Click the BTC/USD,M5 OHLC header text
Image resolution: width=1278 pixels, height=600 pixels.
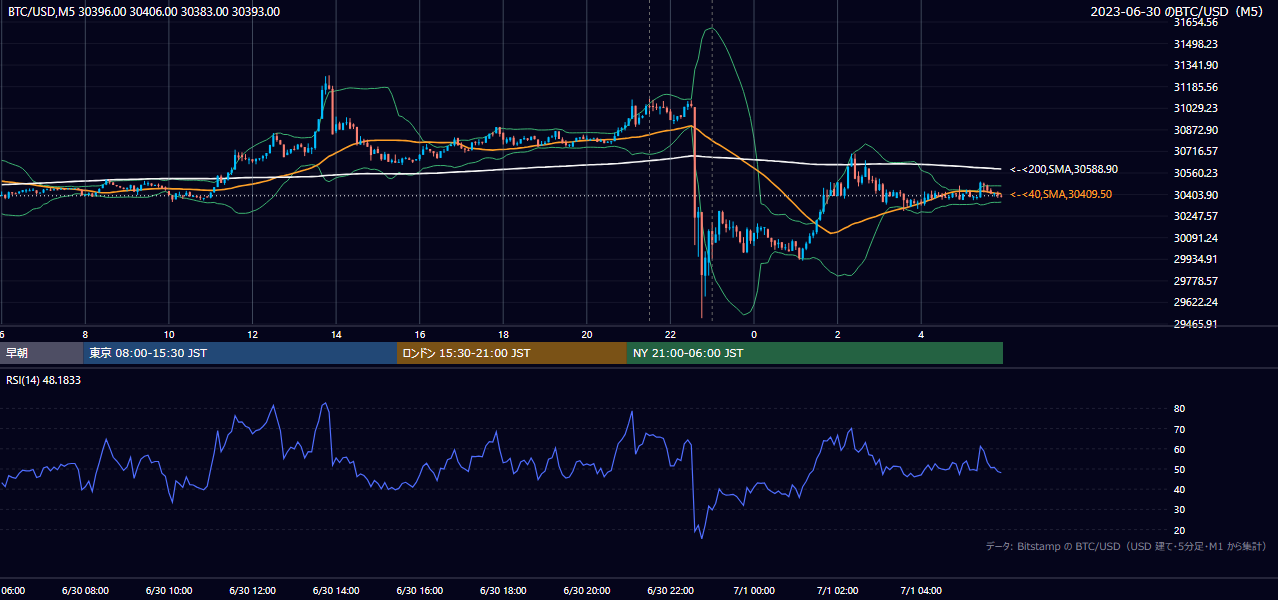(x=144, y=12)
